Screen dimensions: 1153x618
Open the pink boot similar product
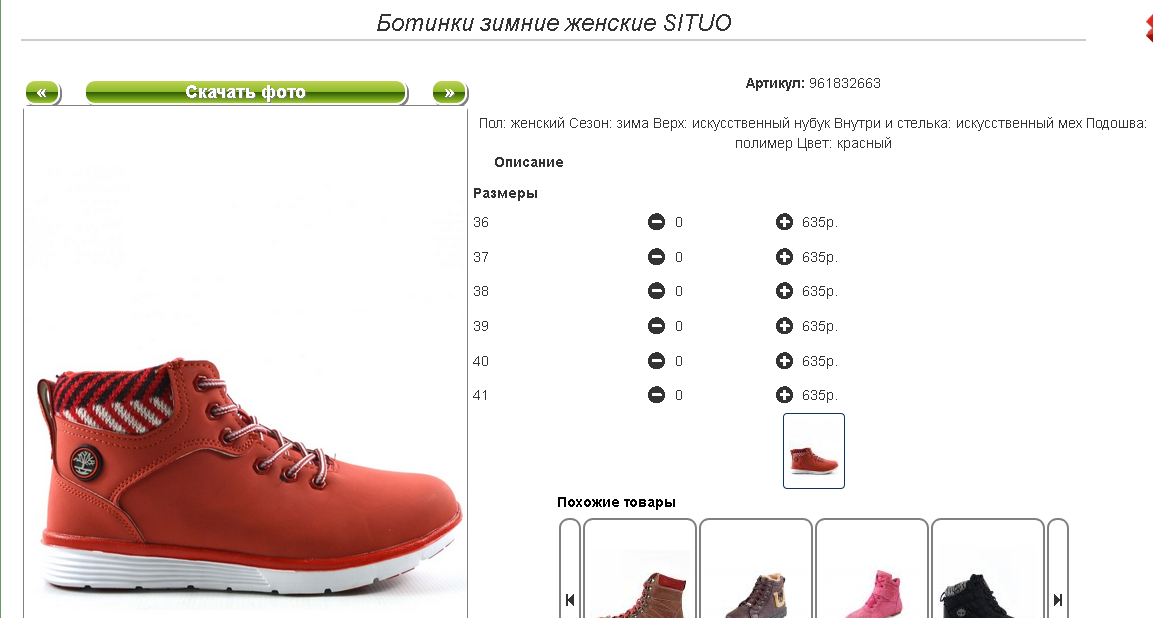[872, 568]
